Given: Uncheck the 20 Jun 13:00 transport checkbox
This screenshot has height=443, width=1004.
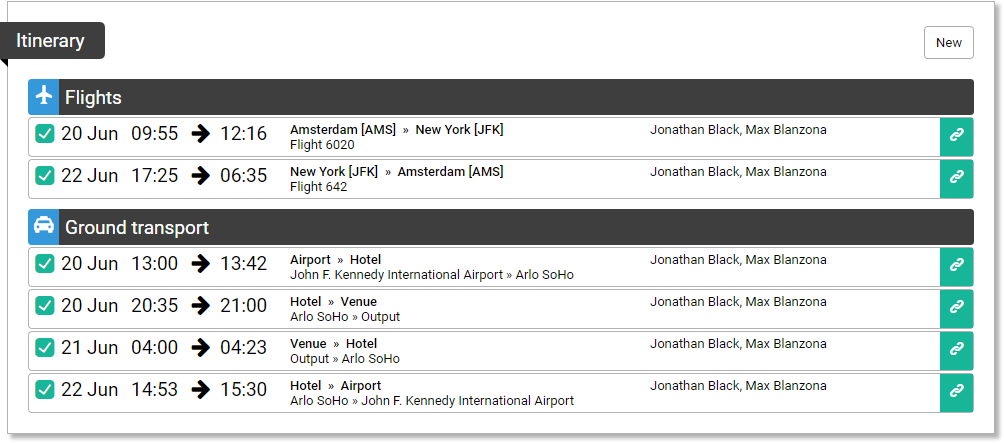Looking at the screenshot, I should coord(44,263).
